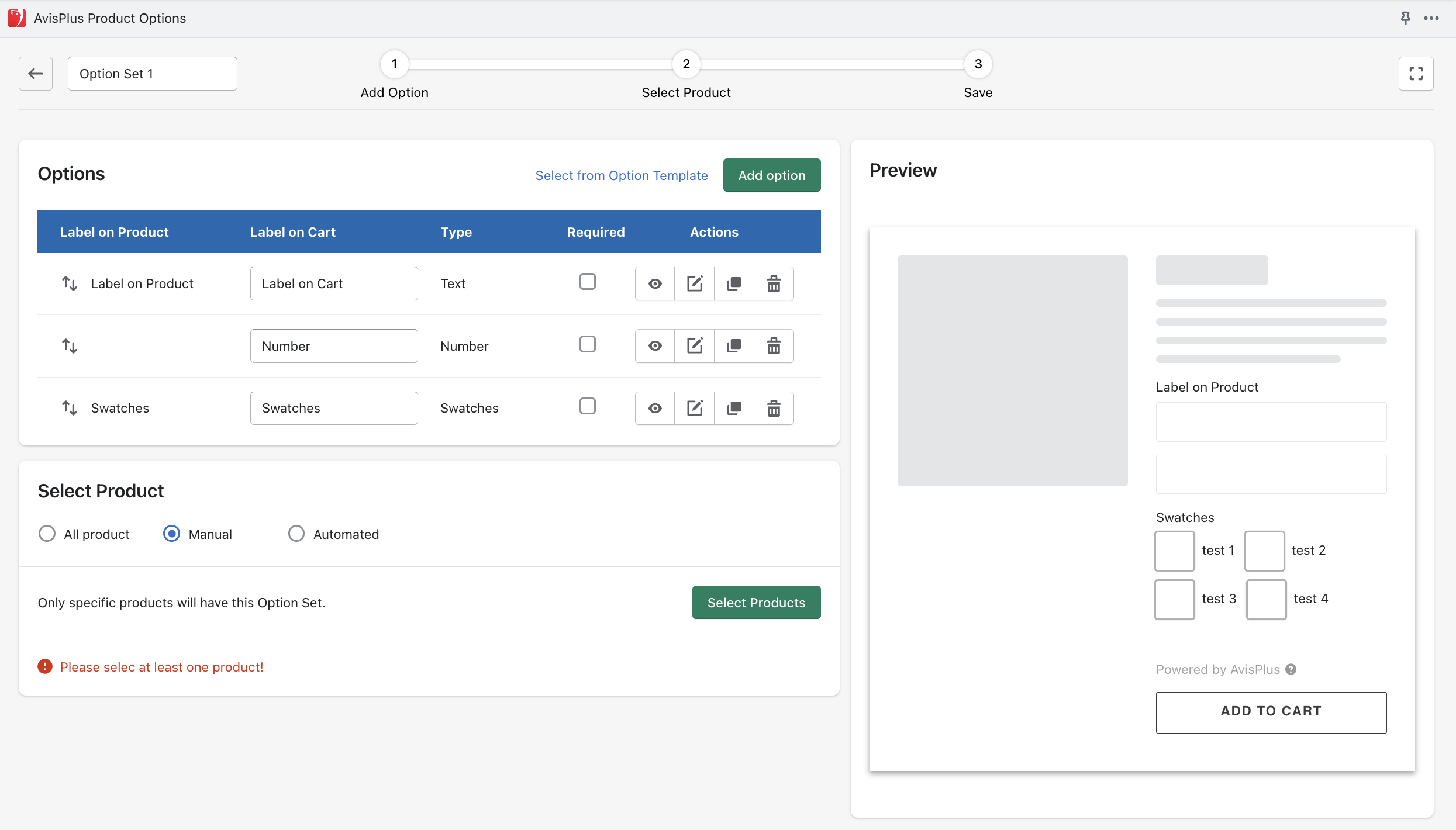The height and width of the screenshot is (830, 1456).
Task: Click the Number cart label field
Action: [334, 346]
